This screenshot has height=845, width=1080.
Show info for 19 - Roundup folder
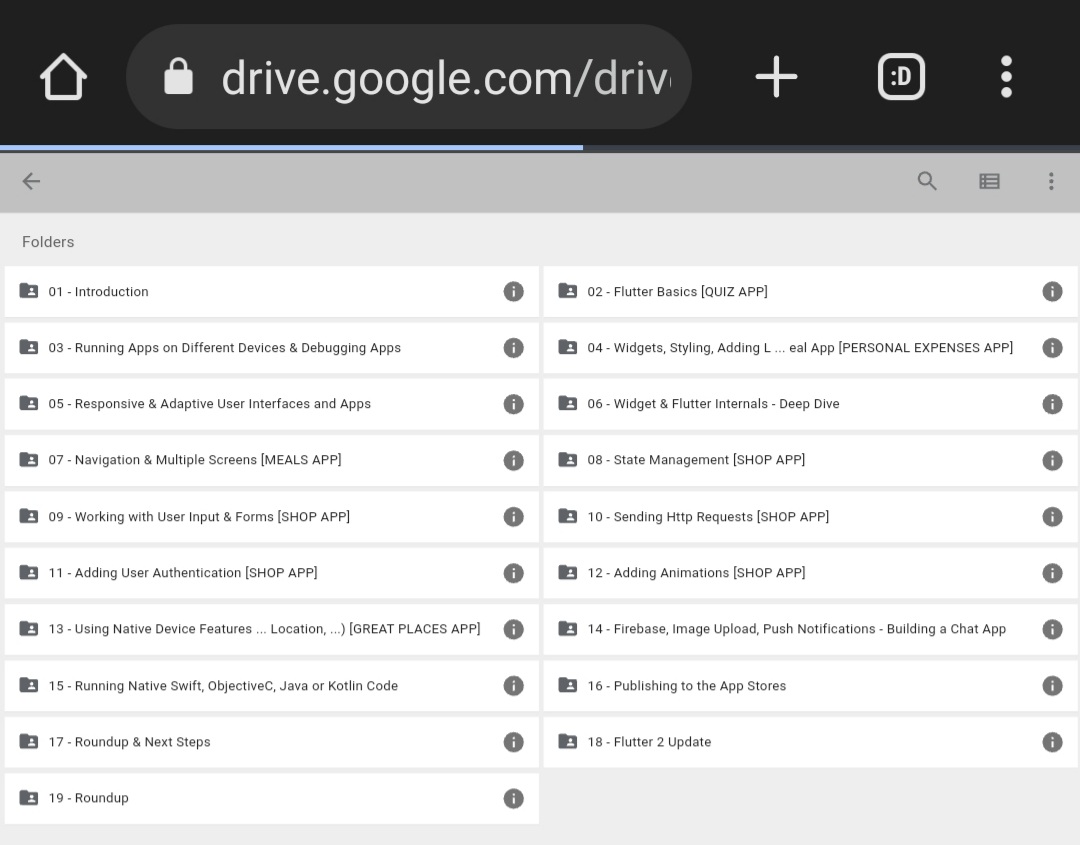(x=513, y=798)
